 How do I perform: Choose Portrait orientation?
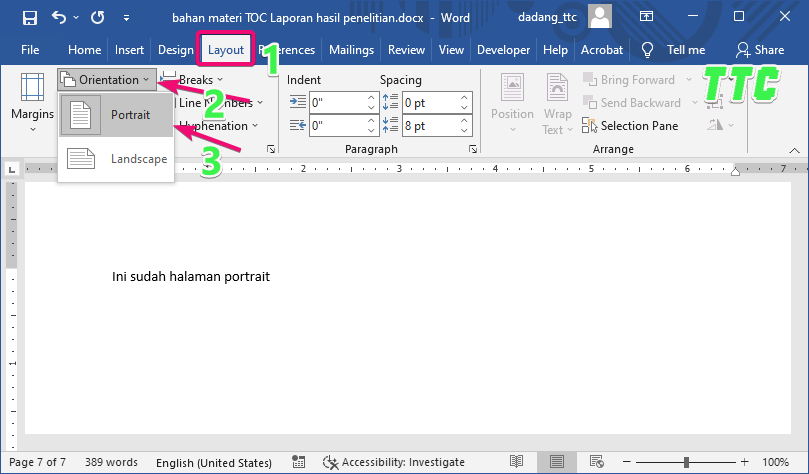point(116,115)
